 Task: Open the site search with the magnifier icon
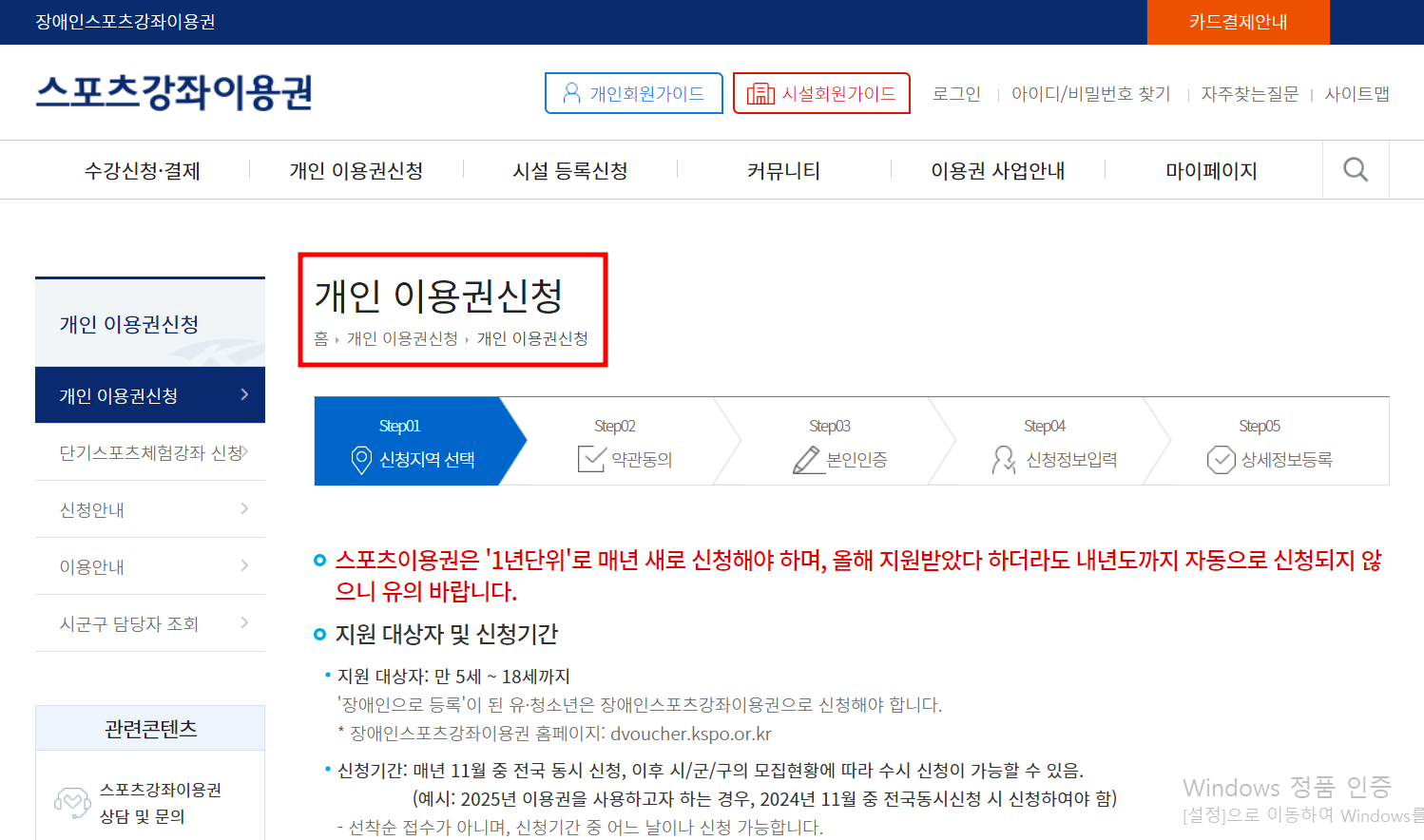(x=1356, y=169)
